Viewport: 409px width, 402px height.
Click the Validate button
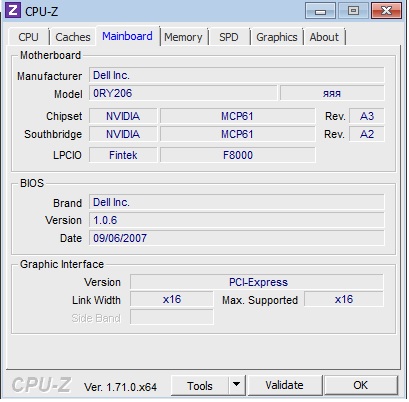tap(284, 385)
